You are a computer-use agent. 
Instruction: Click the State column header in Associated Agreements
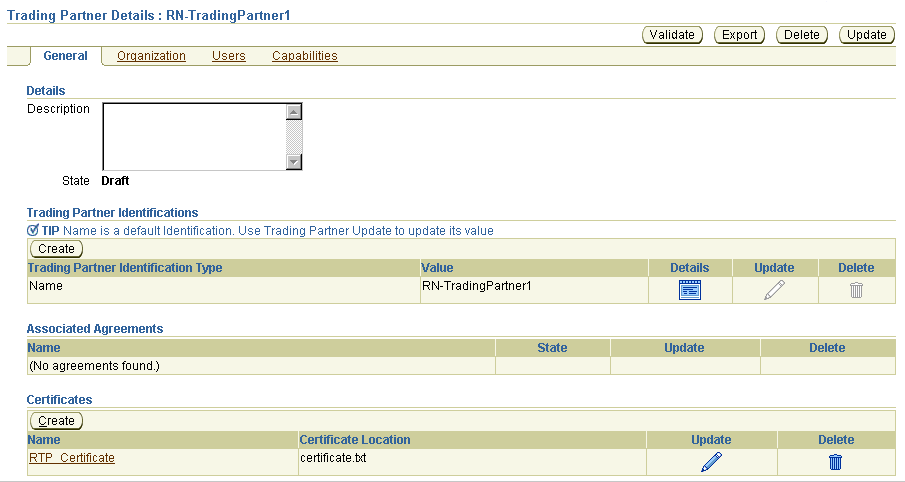[552, 348]
